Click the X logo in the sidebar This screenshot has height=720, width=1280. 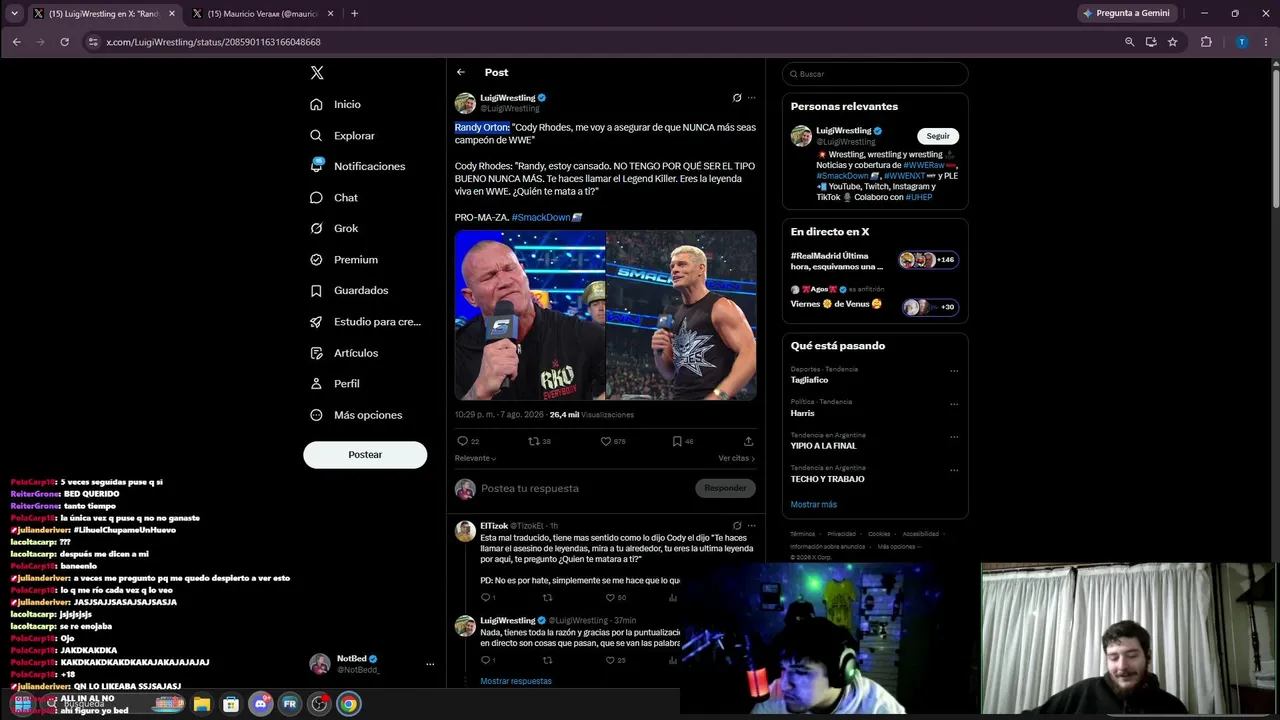317,73
